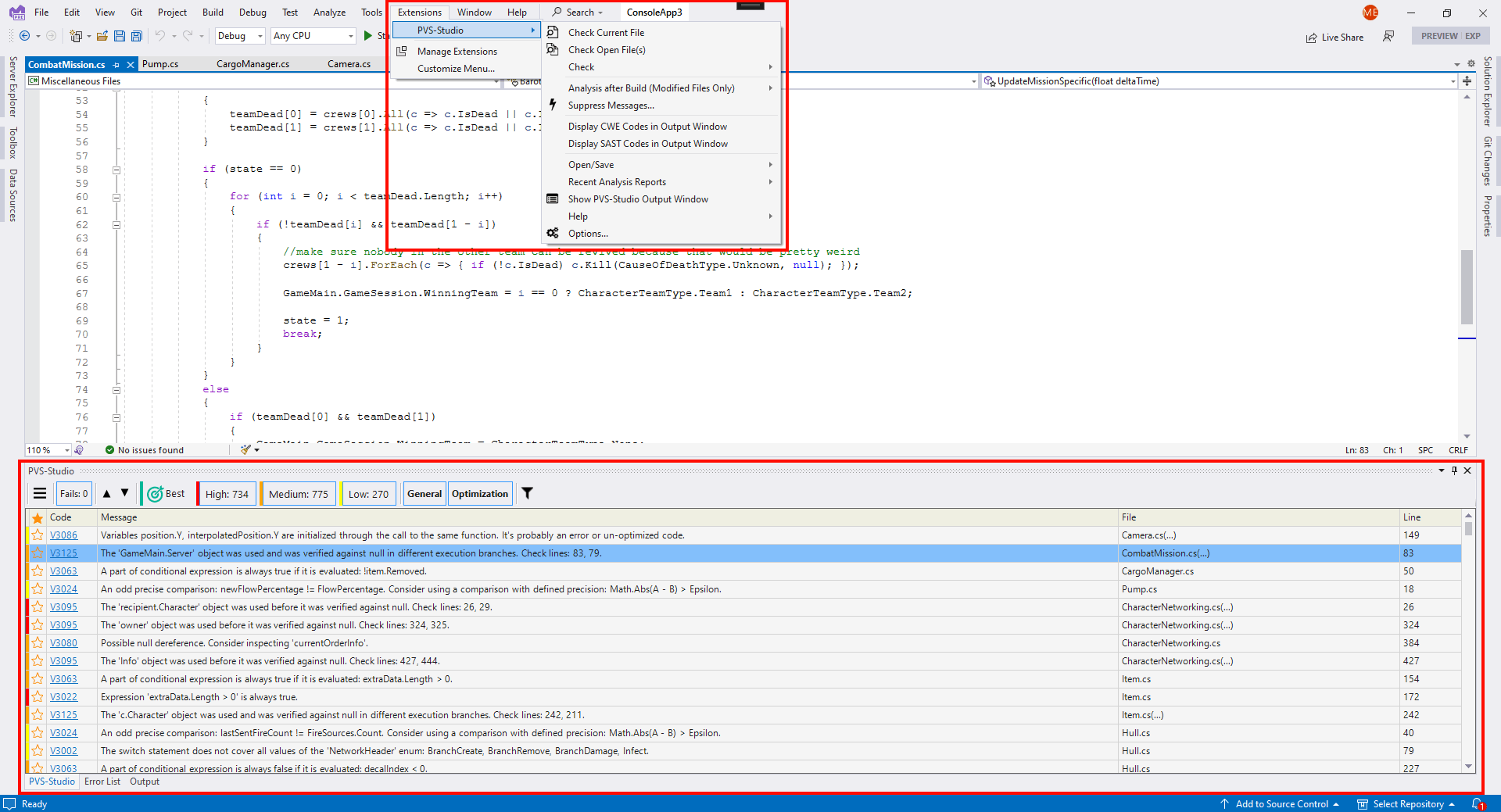Toggle the General diagnostics group
1501x812 pixels.
point(425,494)
